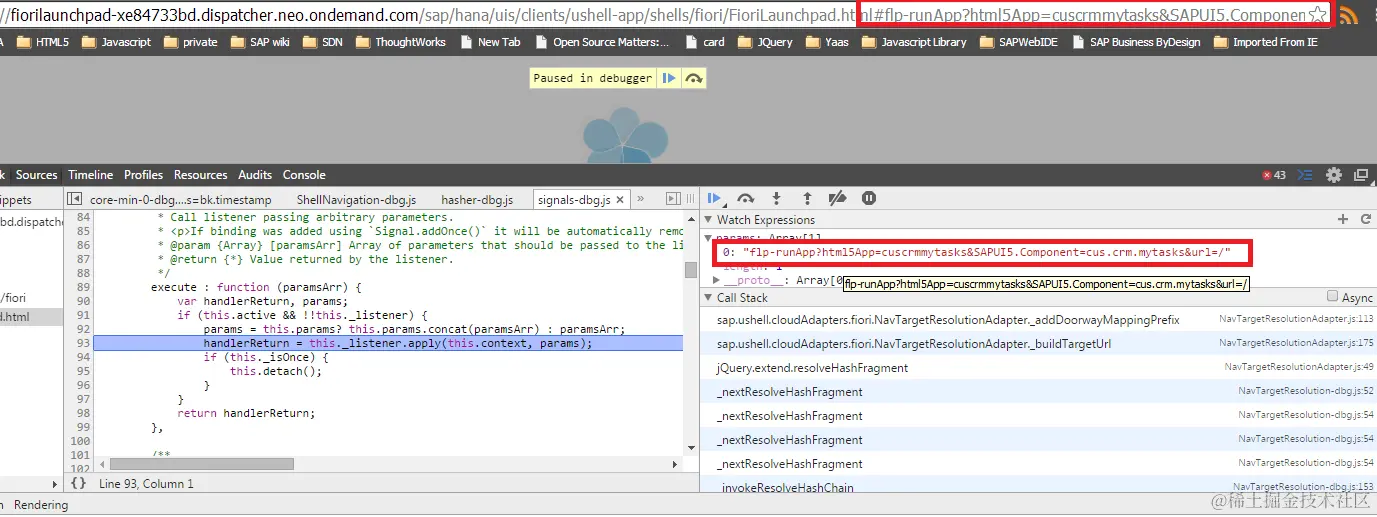Click the Step into next function call icon
The height and width of the screenshot is (517, 1377).
click(x=776, y=198)
